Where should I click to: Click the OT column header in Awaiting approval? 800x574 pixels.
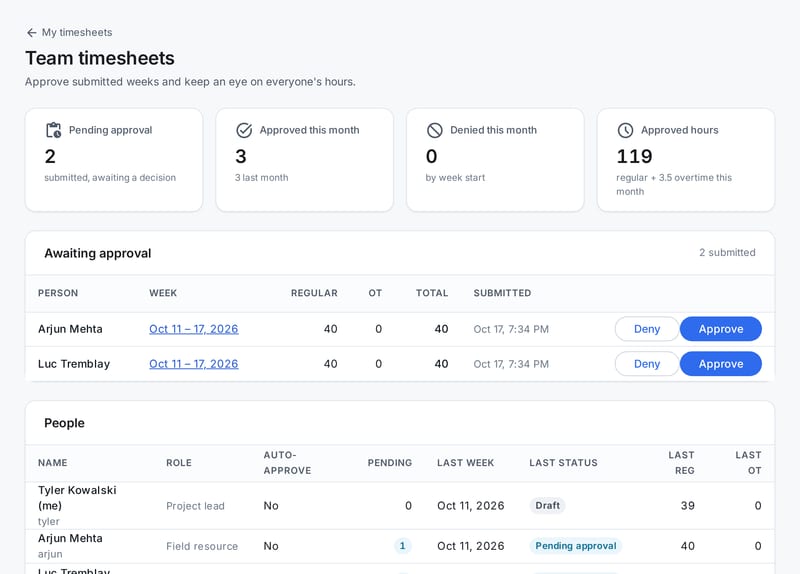[375, 293]
